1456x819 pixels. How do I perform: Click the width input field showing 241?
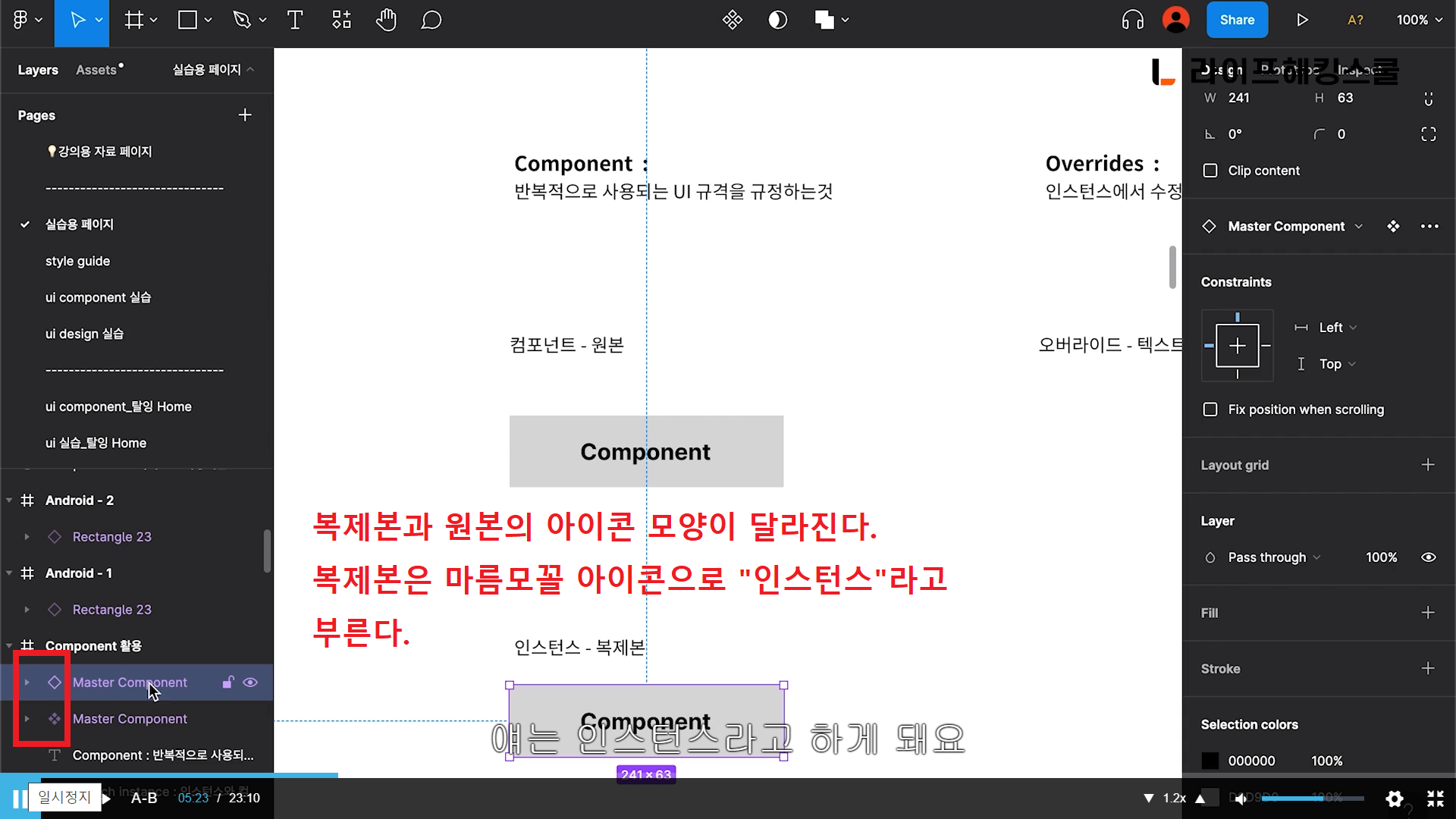(1239, 98)
